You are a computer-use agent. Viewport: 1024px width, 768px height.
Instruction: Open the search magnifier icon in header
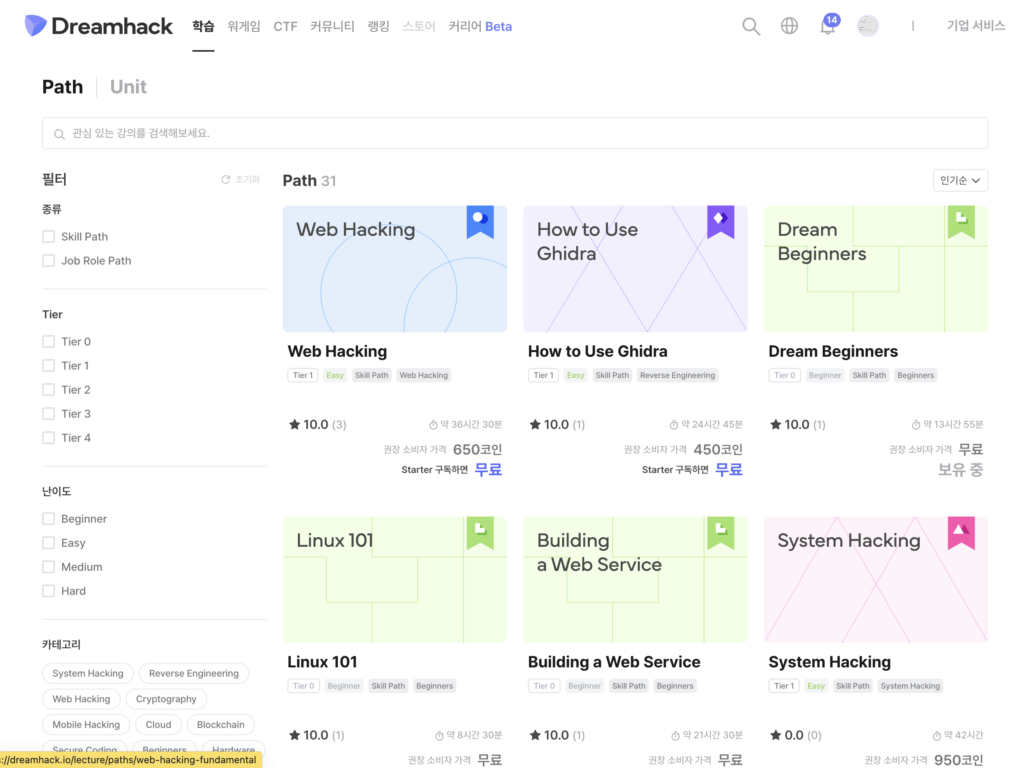pos(751,26)
